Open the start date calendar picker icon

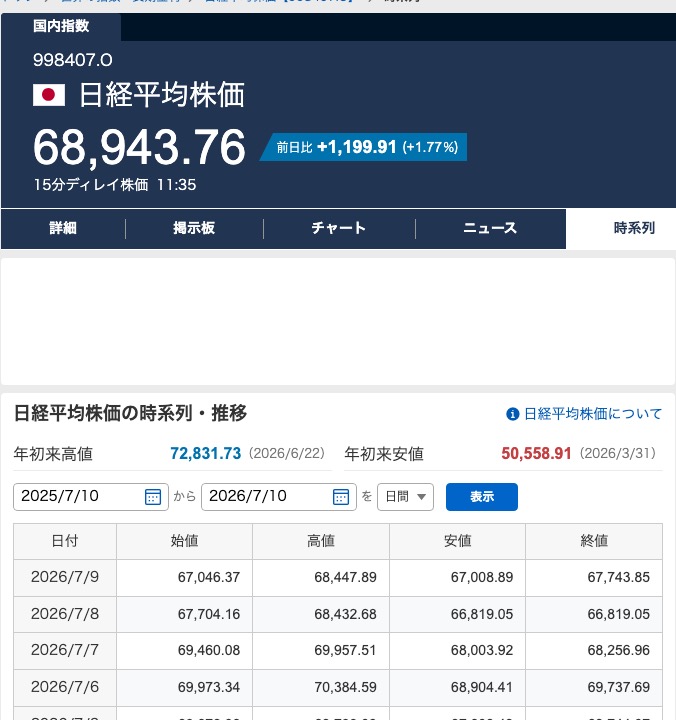tap(153, 497)
